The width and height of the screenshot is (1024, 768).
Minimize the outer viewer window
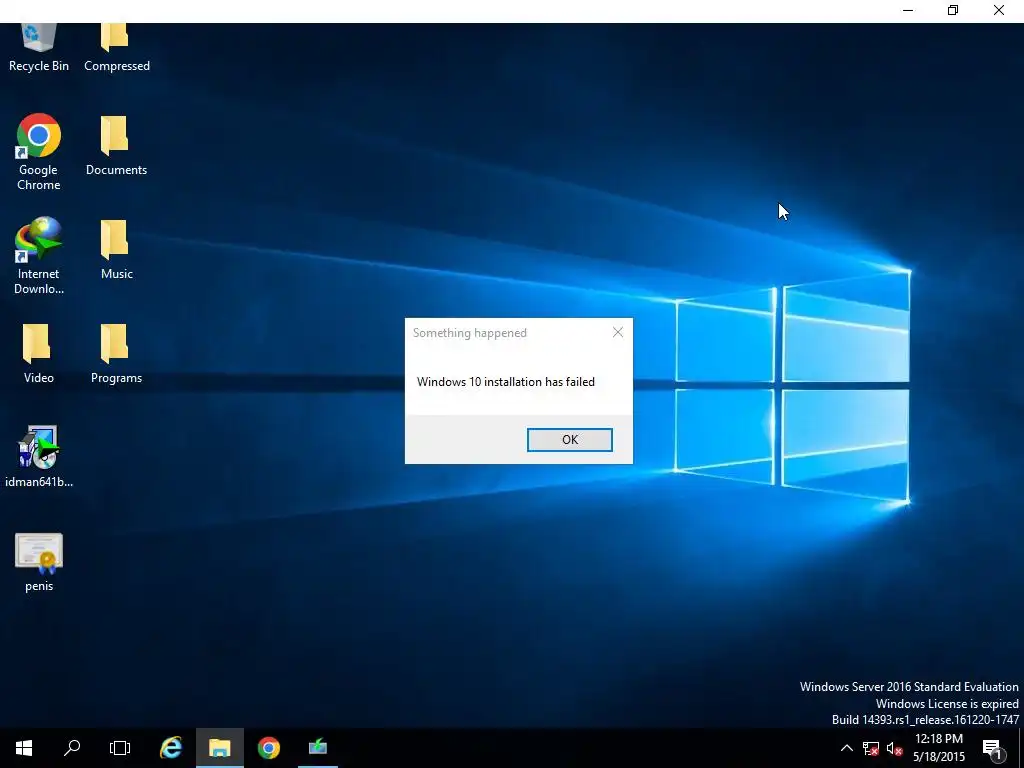tap(908, 10)
